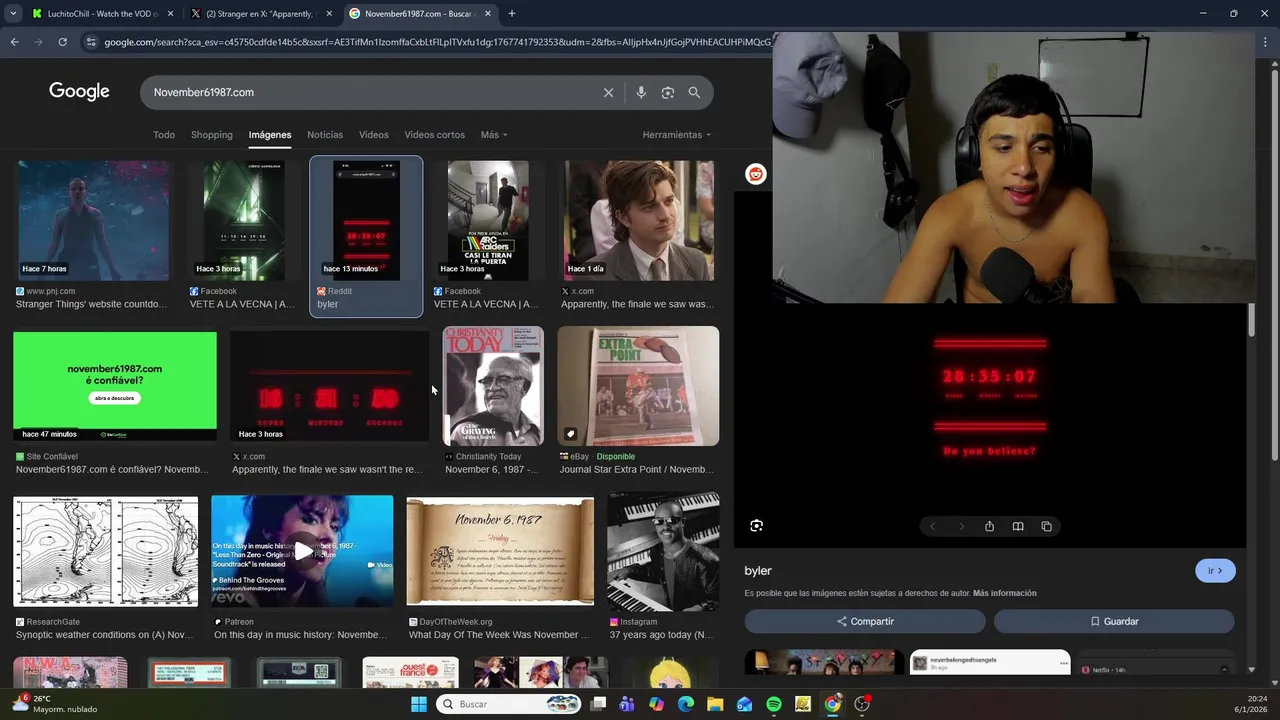Click the preview panel vertical scrollbar
The width and height of the screenshot is (1280, 720).
[x=1251, y=320]
